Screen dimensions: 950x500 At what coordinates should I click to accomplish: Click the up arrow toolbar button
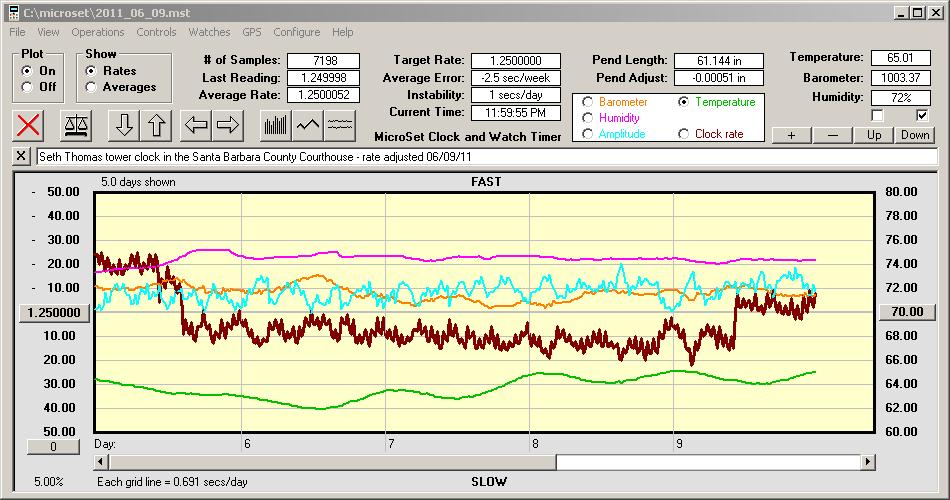[156, 125]
